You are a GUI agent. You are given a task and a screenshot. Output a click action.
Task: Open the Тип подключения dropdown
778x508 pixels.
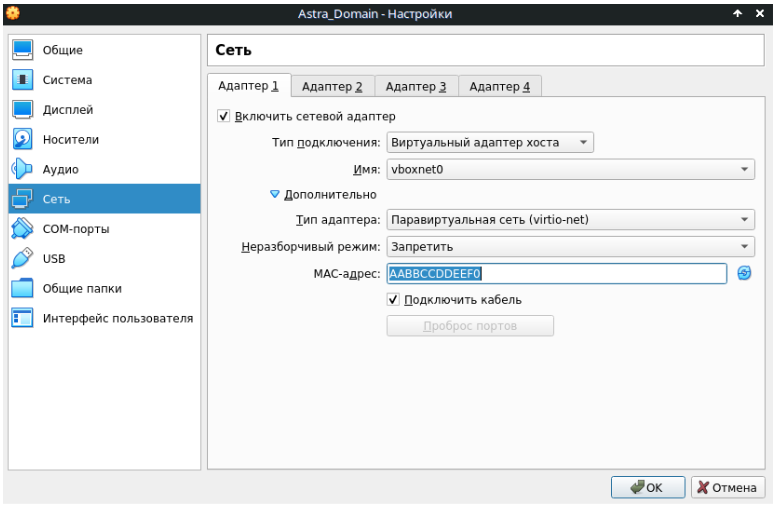(x=490, y=143)
